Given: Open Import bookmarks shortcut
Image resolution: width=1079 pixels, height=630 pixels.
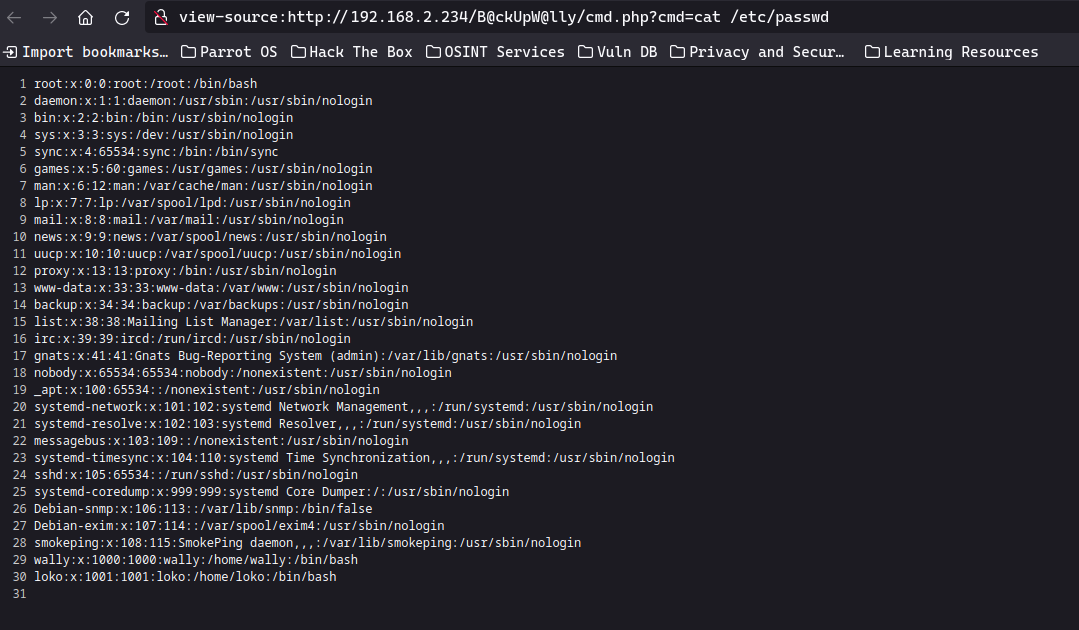Looking at the screenshot, I should click(x=86, y=52).
